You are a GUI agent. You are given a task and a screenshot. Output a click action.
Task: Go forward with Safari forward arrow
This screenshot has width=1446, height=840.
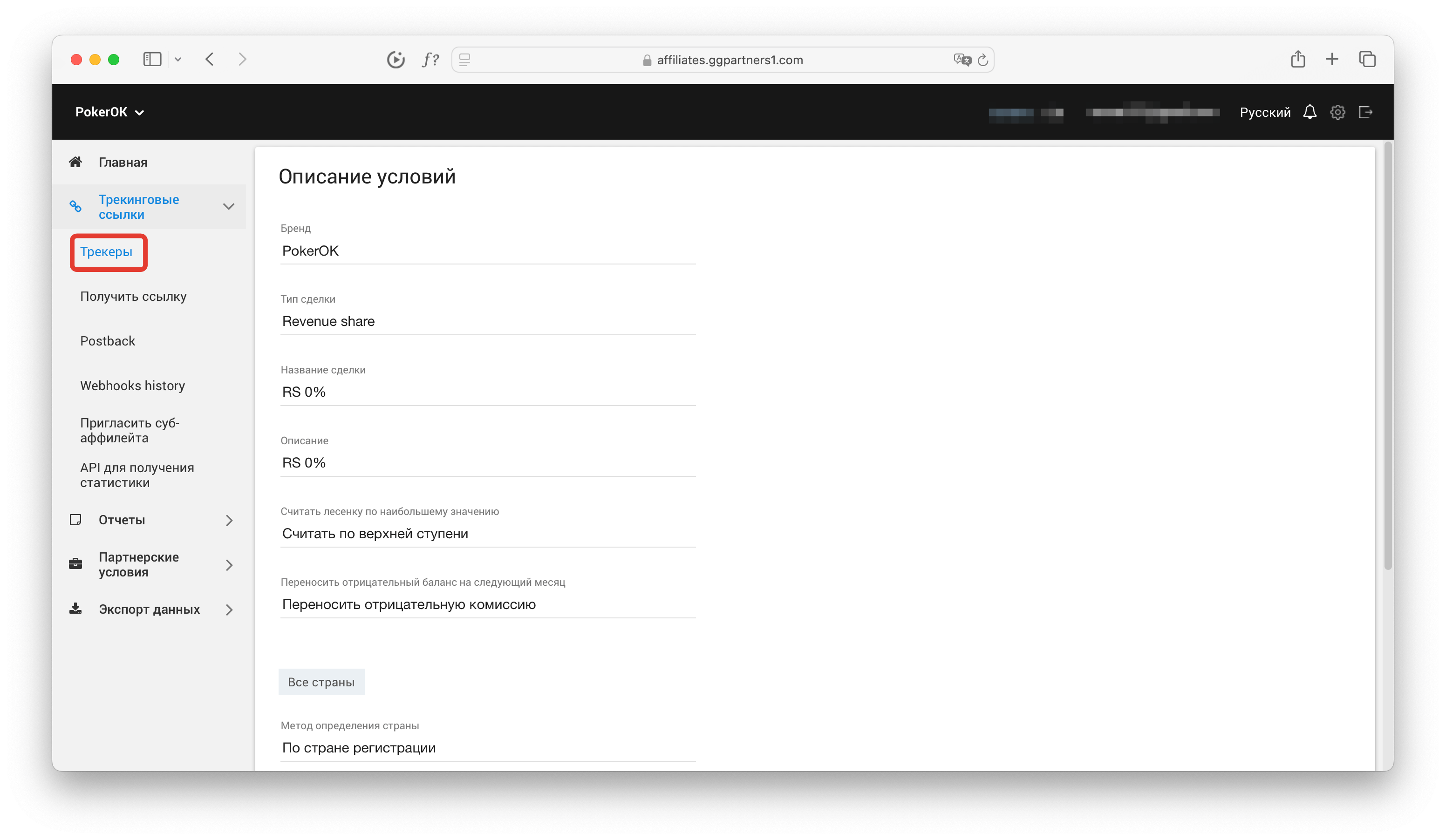[x=242, y=59]
